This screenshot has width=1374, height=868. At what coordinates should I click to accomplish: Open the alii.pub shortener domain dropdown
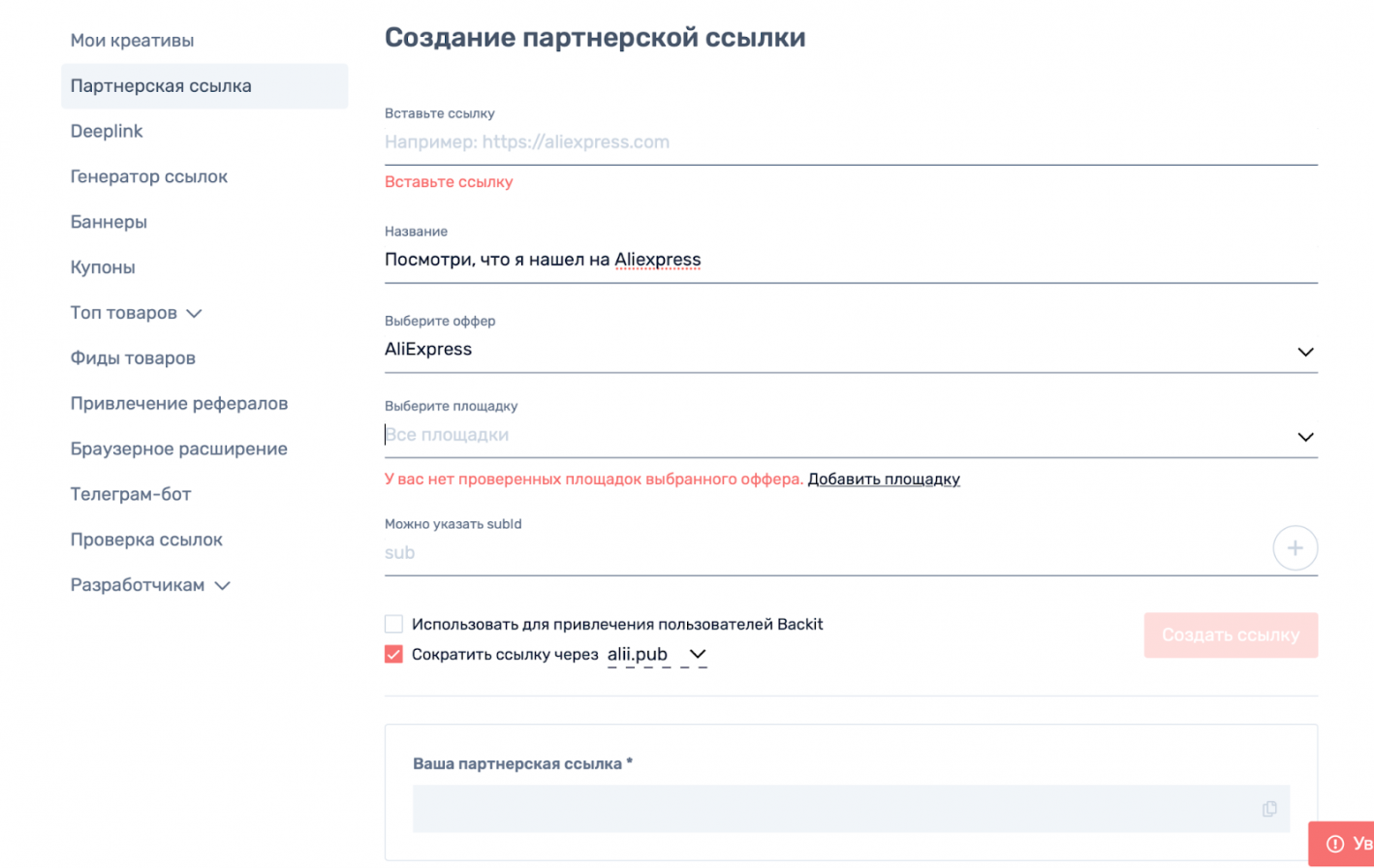(x=657, y=655)
